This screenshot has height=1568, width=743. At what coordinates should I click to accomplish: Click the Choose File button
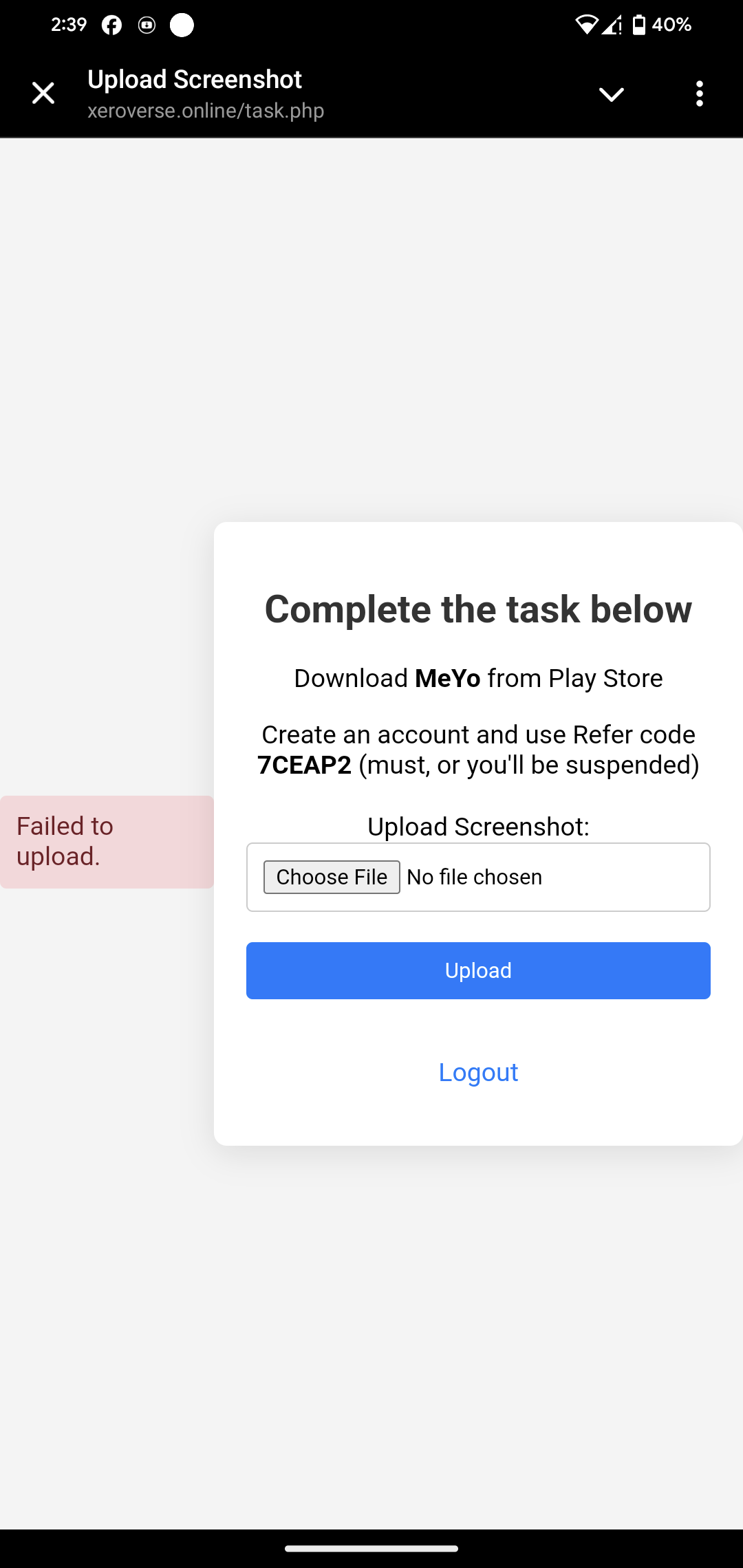tap(332, 877)
